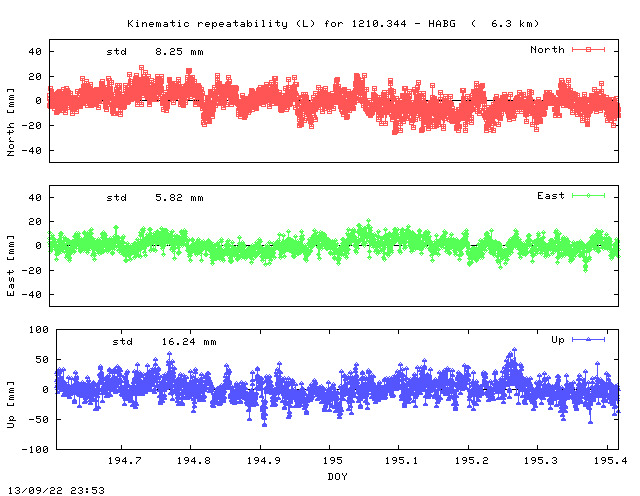The image size is (640, 496).
Task: Click the 'std' label in East panel
Action: (117, 198)
